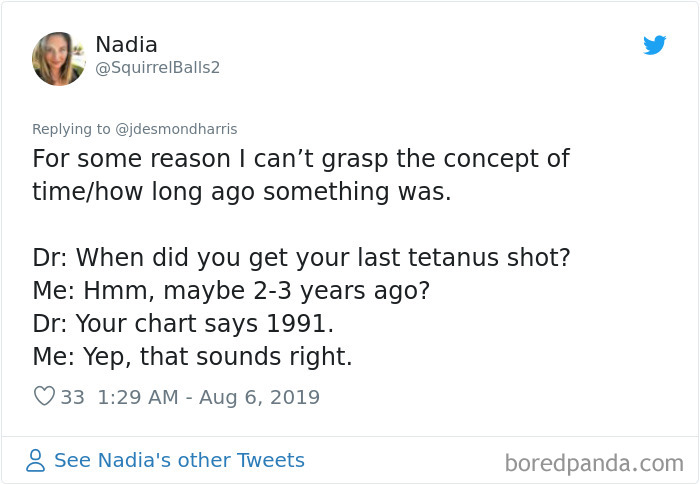Click the Twitter bird logo

pyautogui.click(x=654, y=45)
